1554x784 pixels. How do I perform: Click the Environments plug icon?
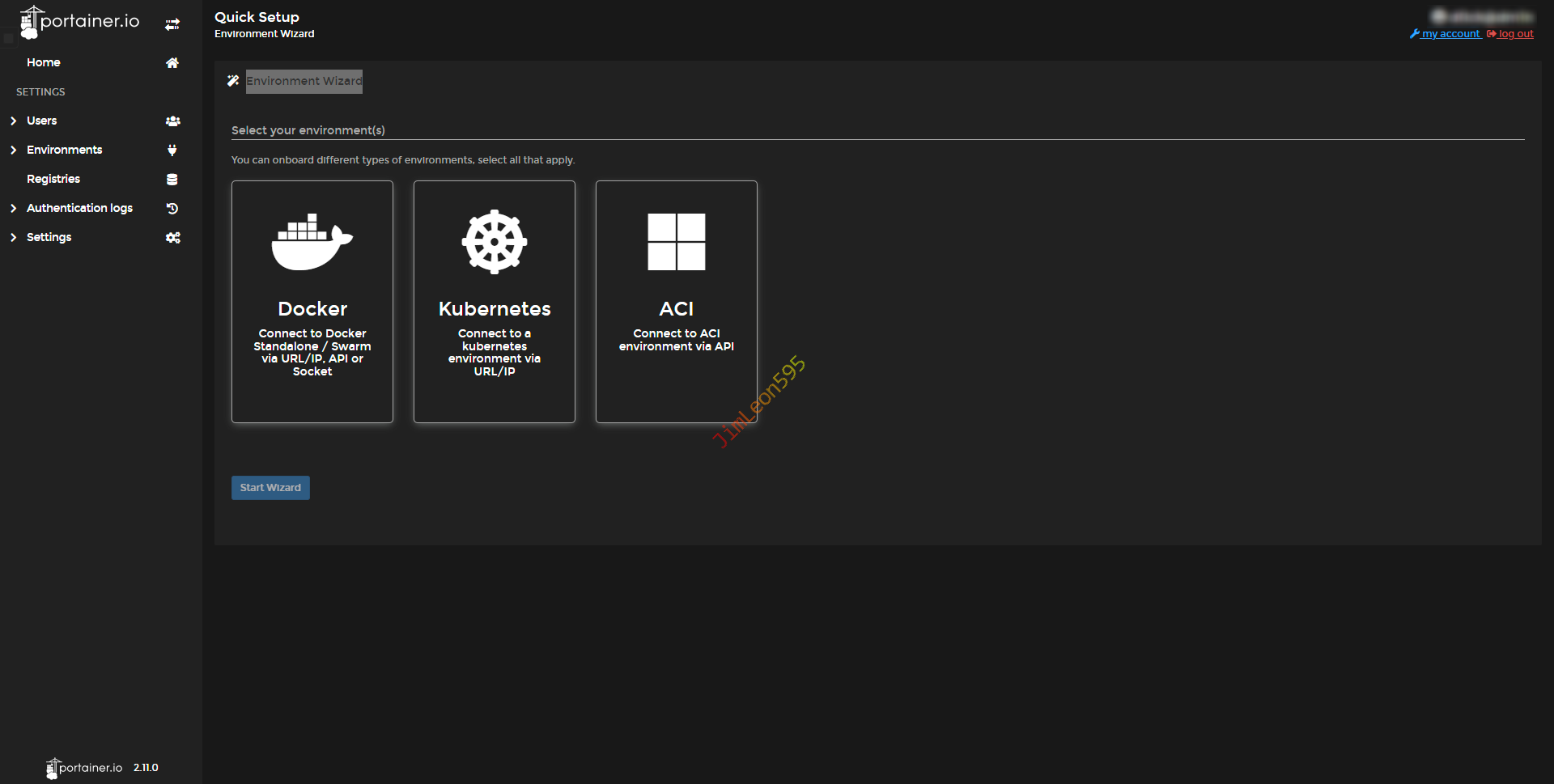pos(172,150)
